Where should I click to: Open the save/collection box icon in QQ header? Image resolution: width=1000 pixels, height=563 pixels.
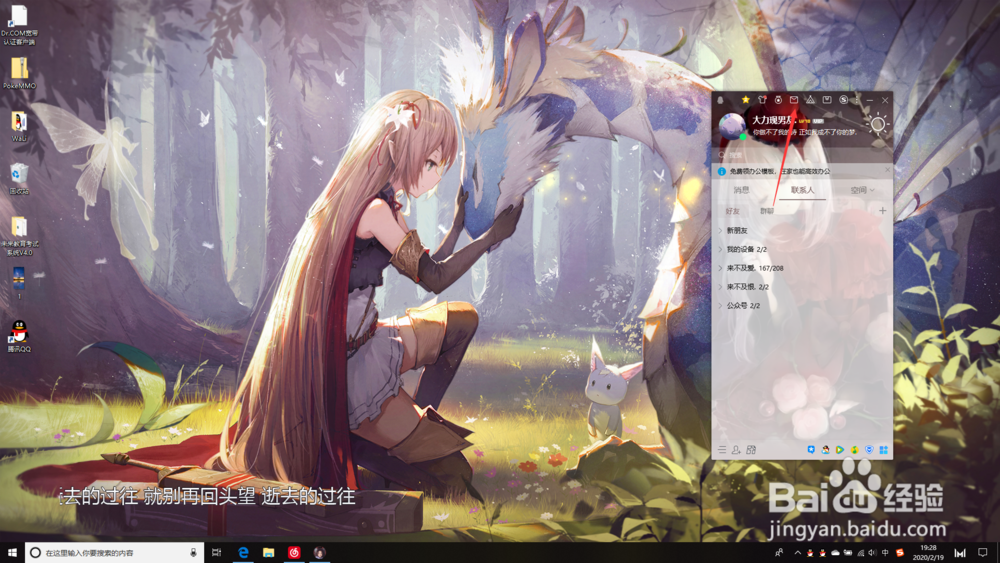[827, 100]
